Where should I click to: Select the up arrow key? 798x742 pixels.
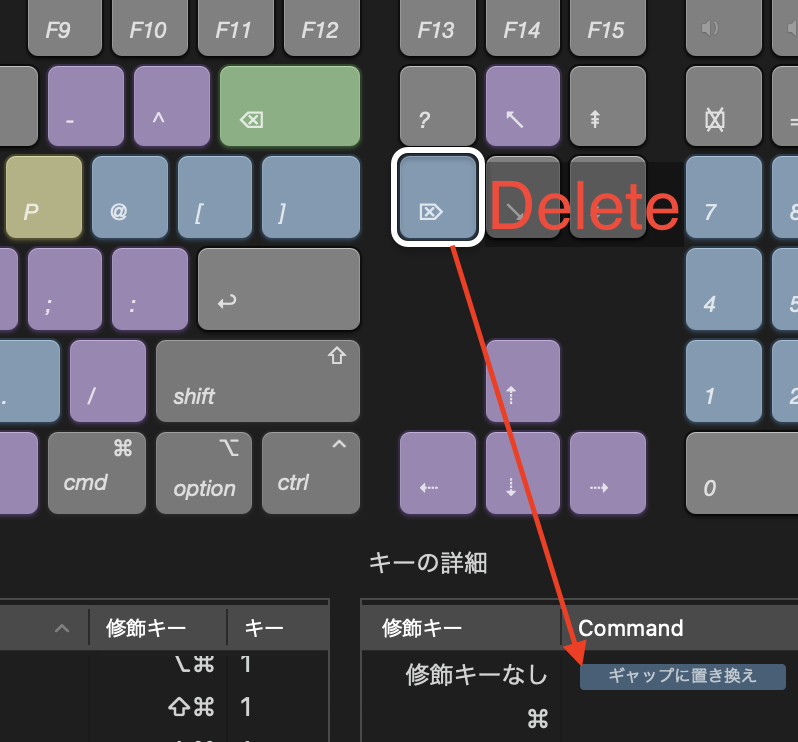[523, 381]
